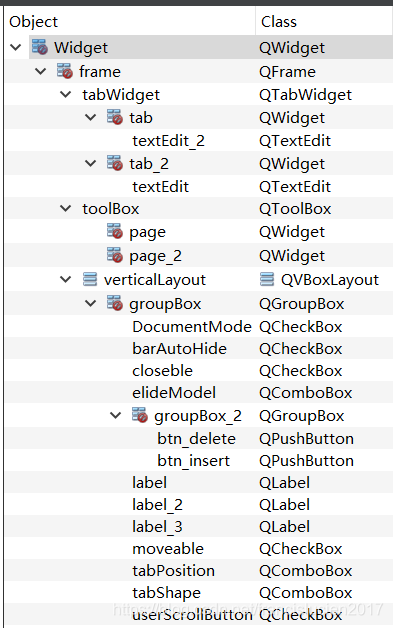This screenshot has width=393, height=628.
Task: Click the QToolBox class cell
Action: (x=295, y=209)
